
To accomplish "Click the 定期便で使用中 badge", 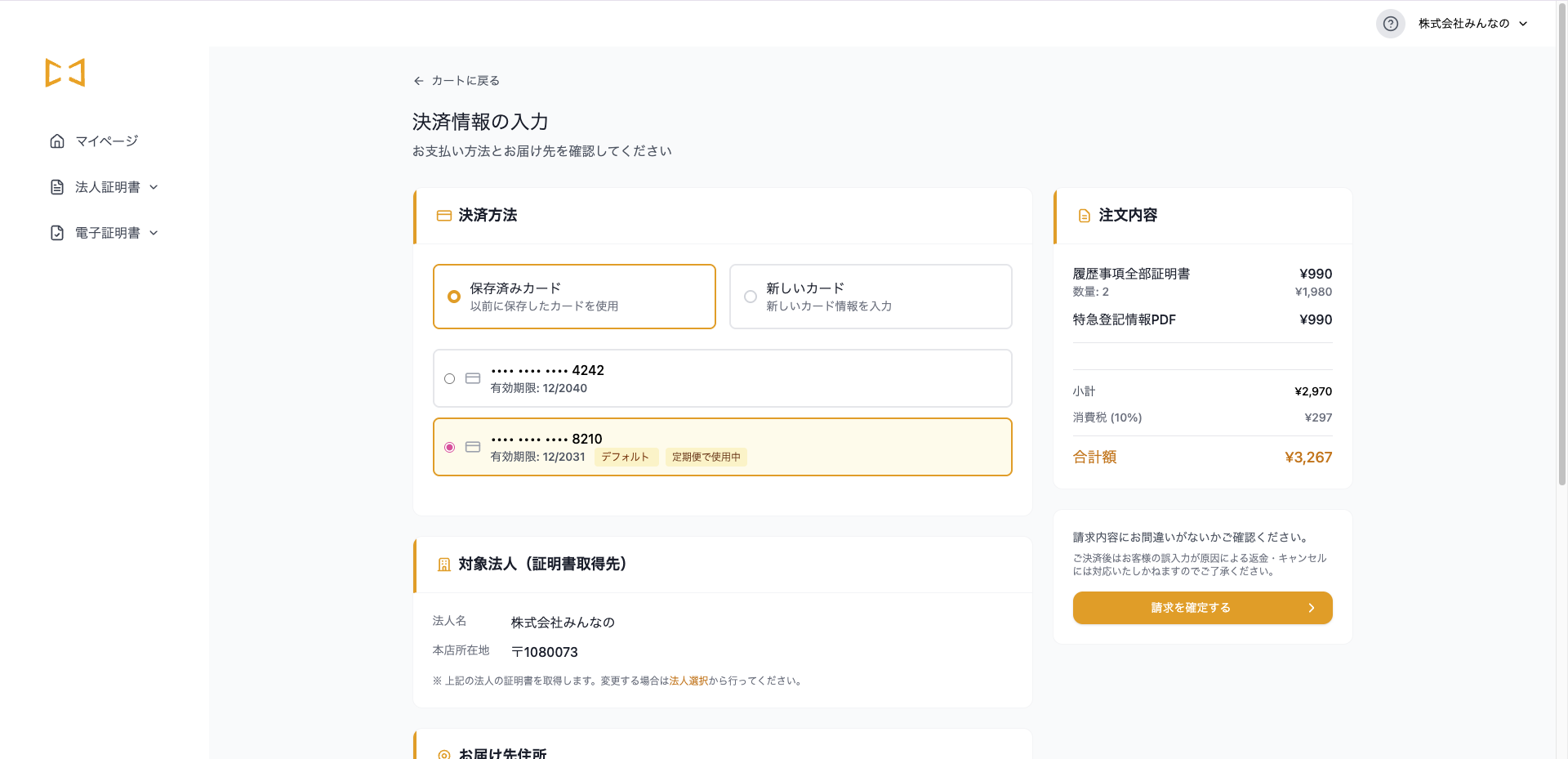I will click(706, 458).
